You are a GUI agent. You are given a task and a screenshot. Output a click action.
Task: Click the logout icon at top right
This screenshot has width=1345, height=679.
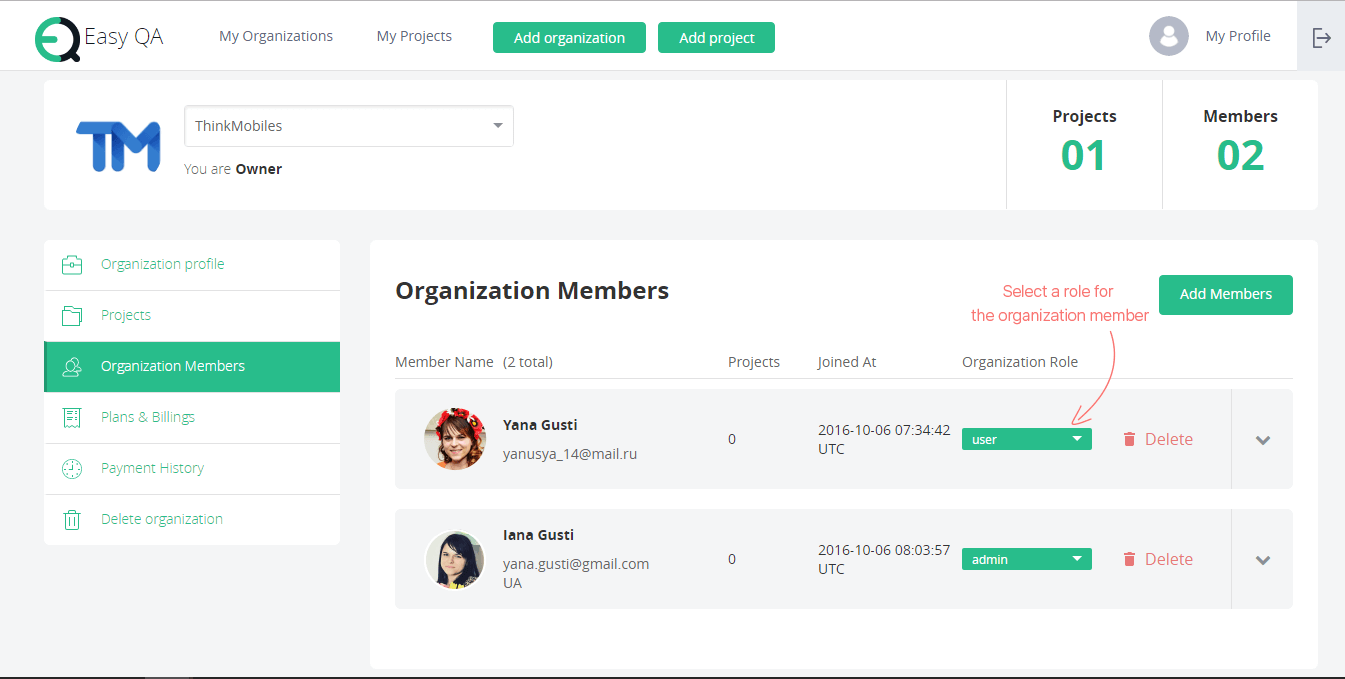[x=1322, y=35]
